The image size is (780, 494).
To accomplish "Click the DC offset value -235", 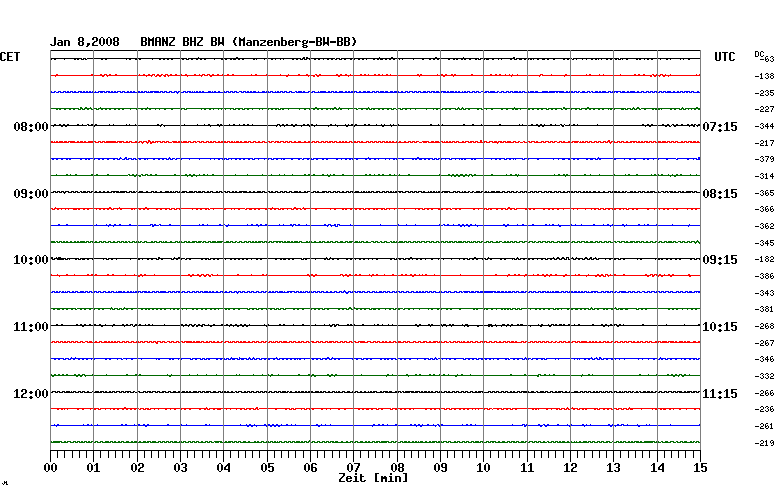I will click(x=765, y=93).
